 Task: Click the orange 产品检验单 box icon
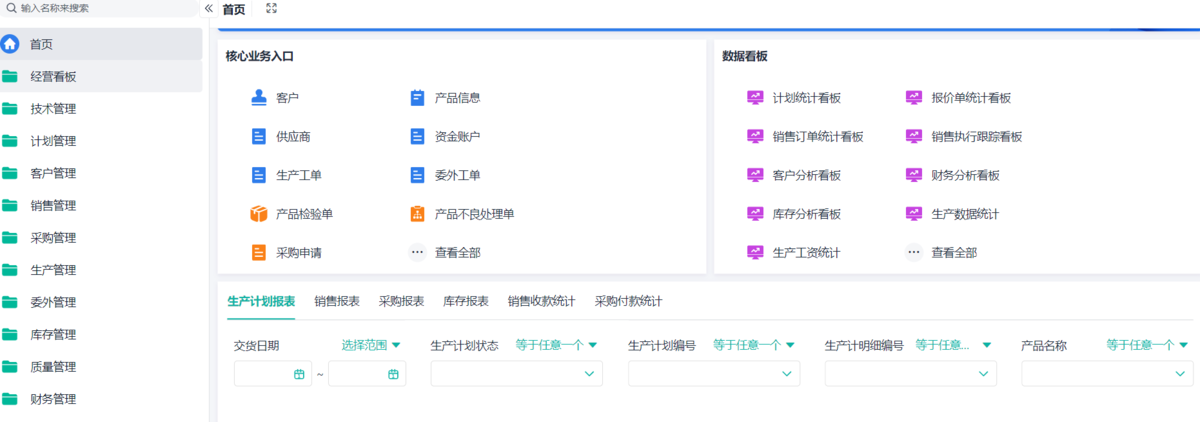(259, 214)
